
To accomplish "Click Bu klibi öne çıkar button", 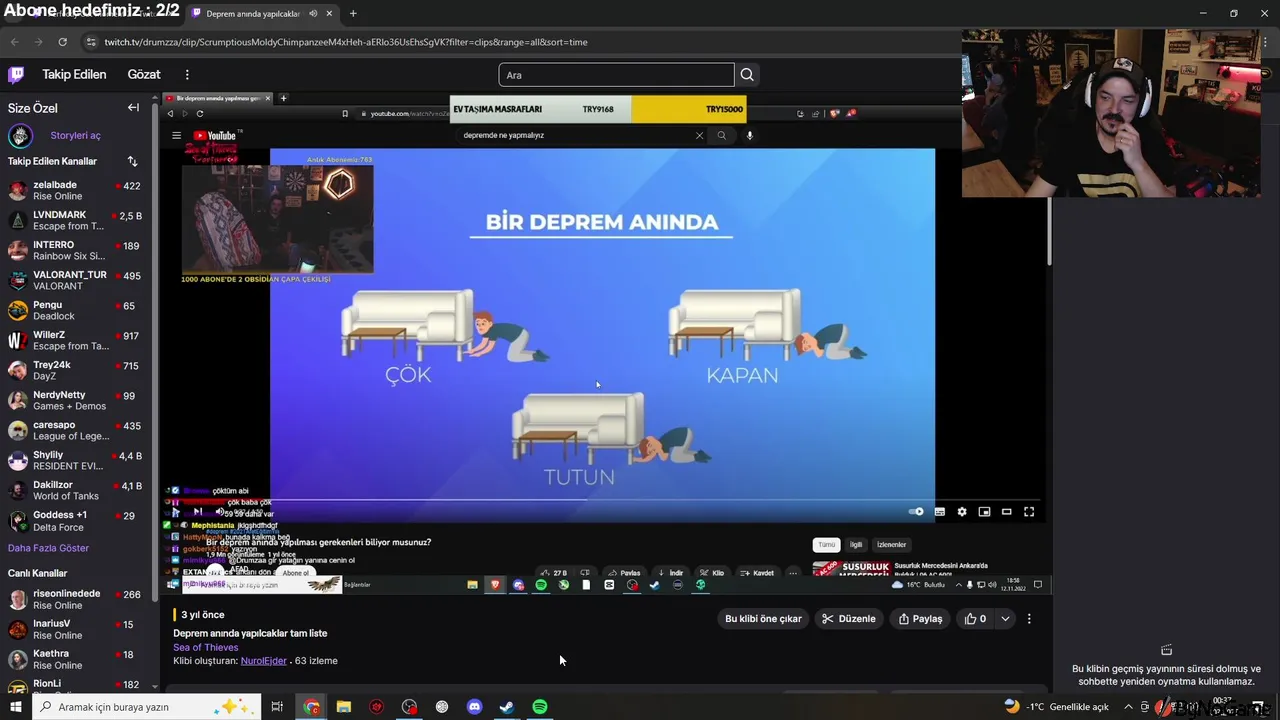I will click(763, 619).
